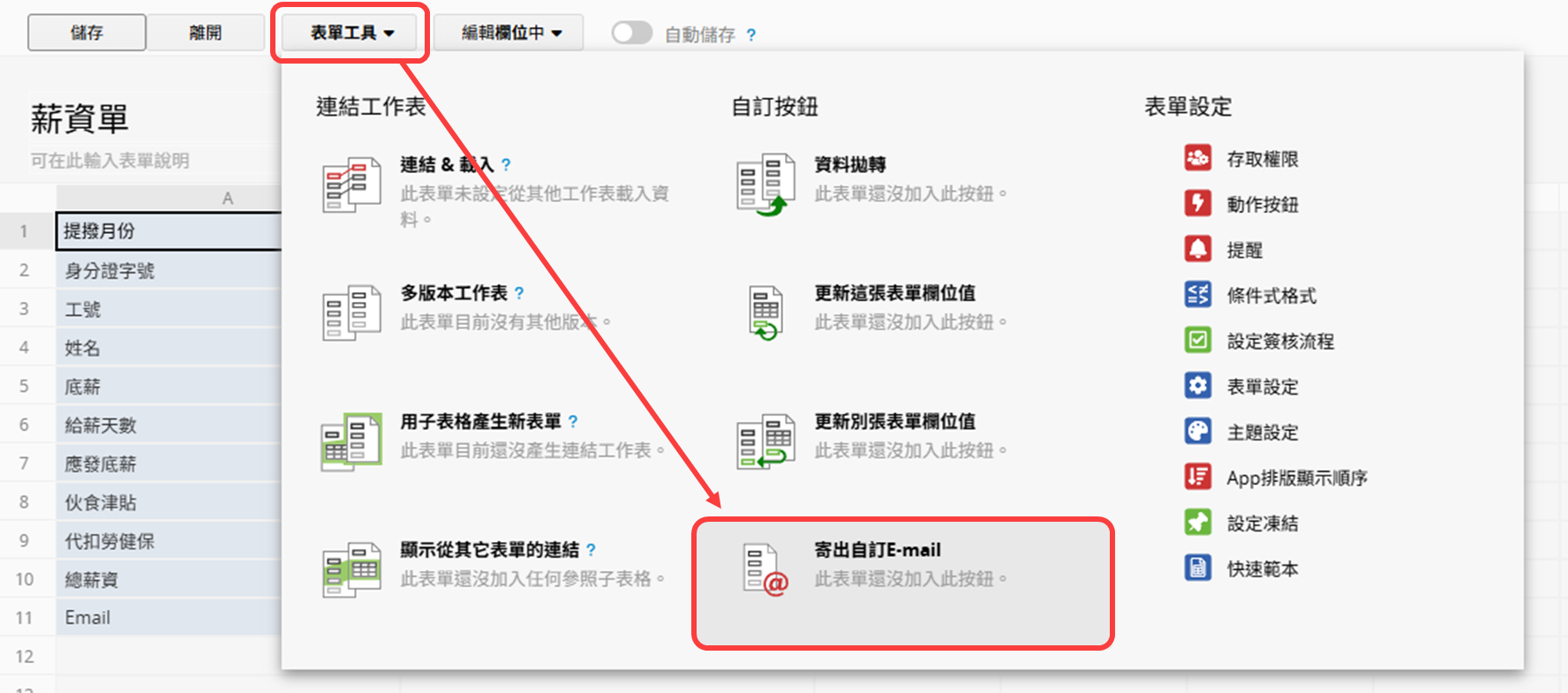Click the 設定簽核流程 approval checkmark icon

tap(1197, 341)
